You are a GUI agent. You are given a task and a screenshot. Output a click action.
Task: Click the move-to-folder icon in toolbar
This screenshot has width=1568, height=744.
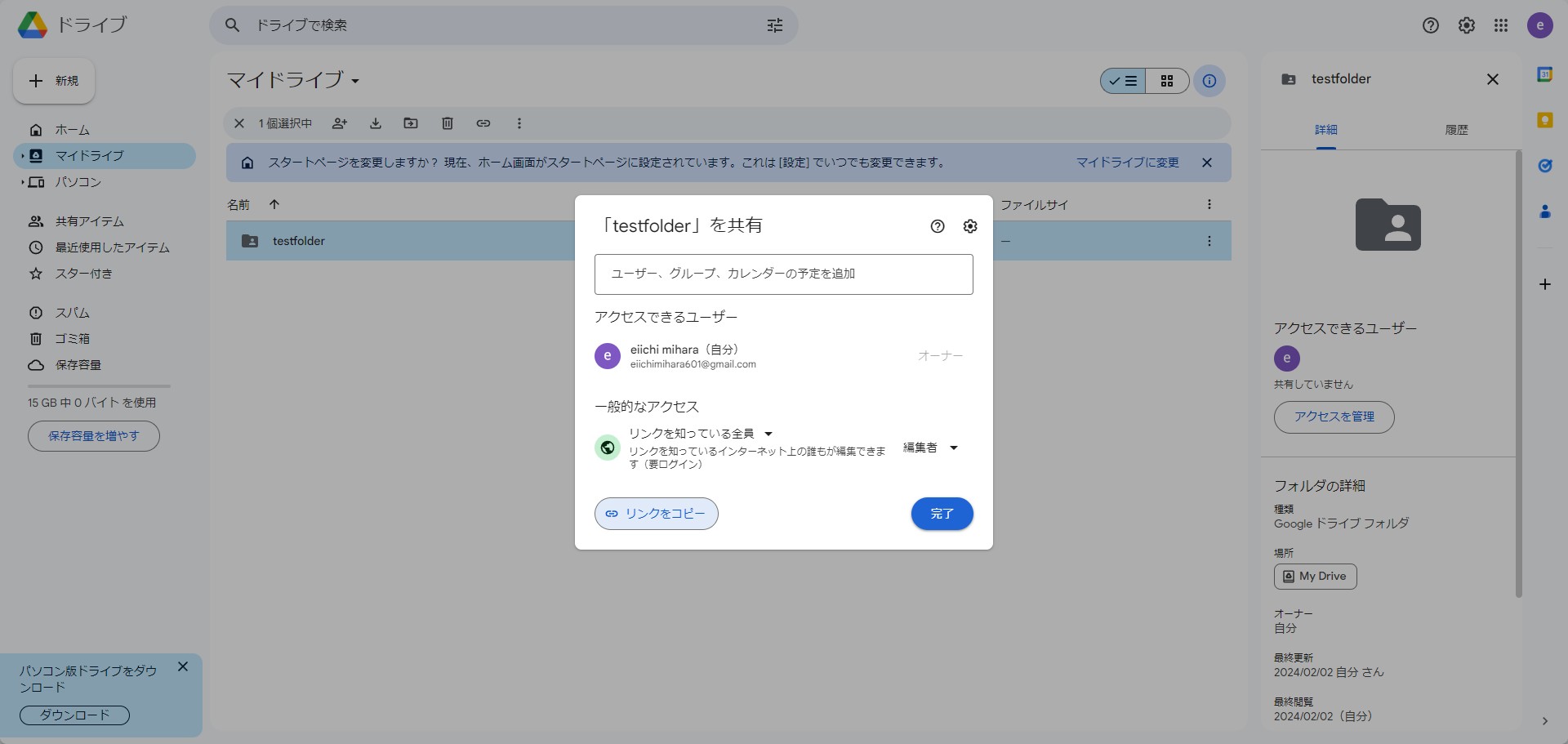[411, 123]
